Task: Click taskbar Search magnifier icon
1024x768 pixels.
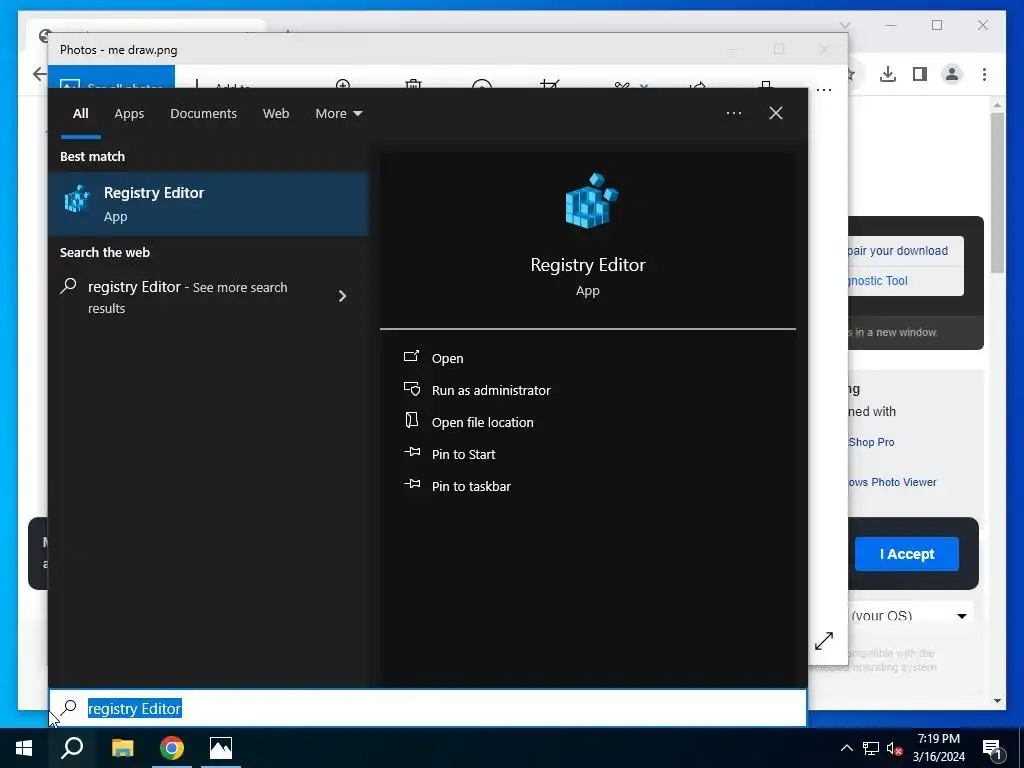Action: click(x=72, y=748)
